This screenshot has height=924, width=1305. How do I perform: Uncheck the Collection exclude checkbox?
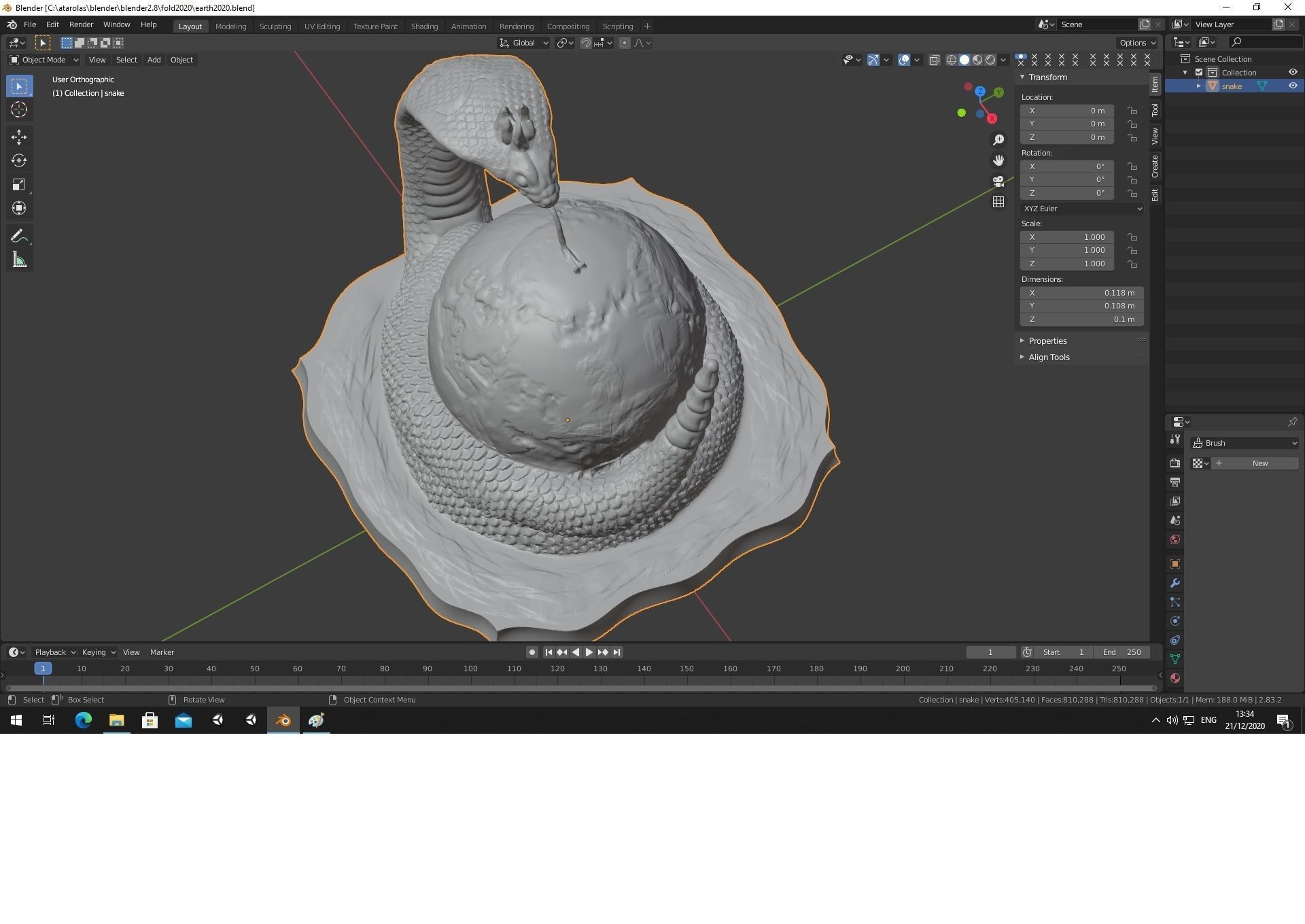pos(1200,72)
